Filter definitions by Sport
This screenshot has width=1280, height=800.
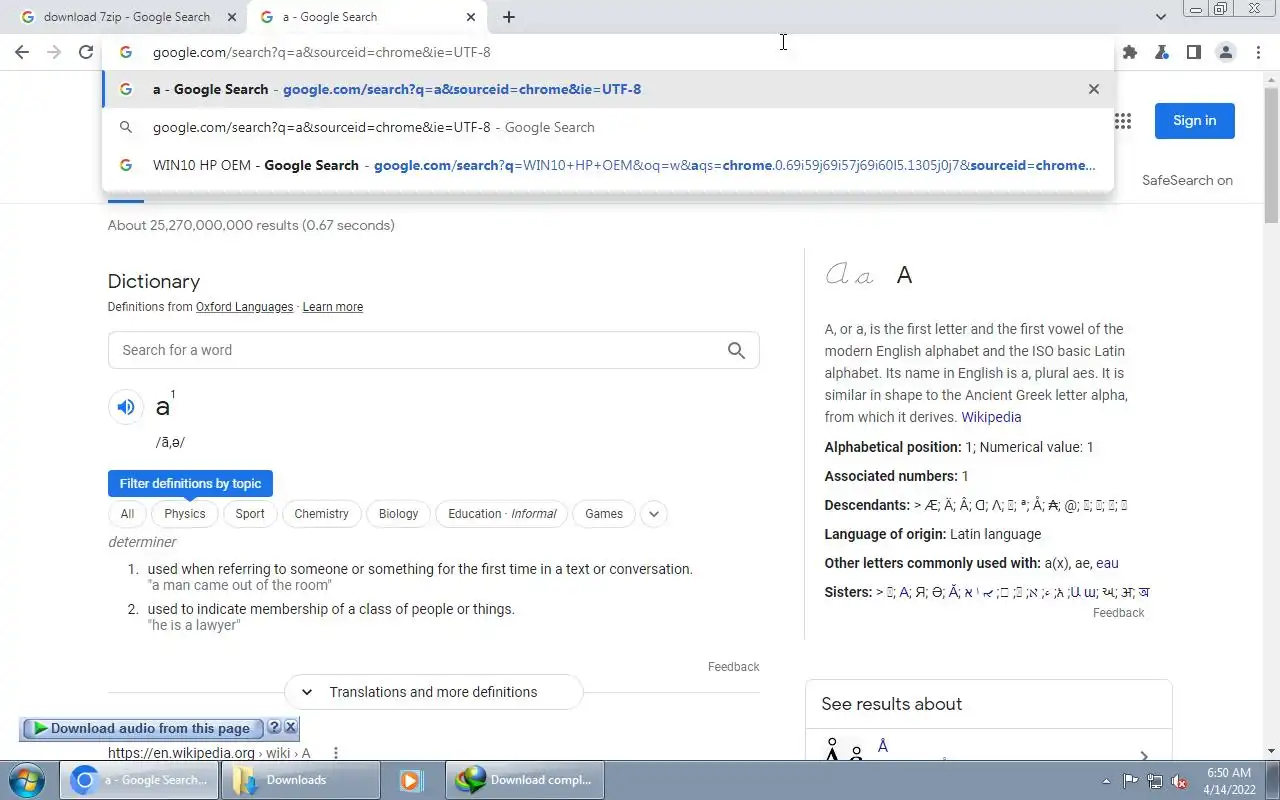tap(250, 514)
